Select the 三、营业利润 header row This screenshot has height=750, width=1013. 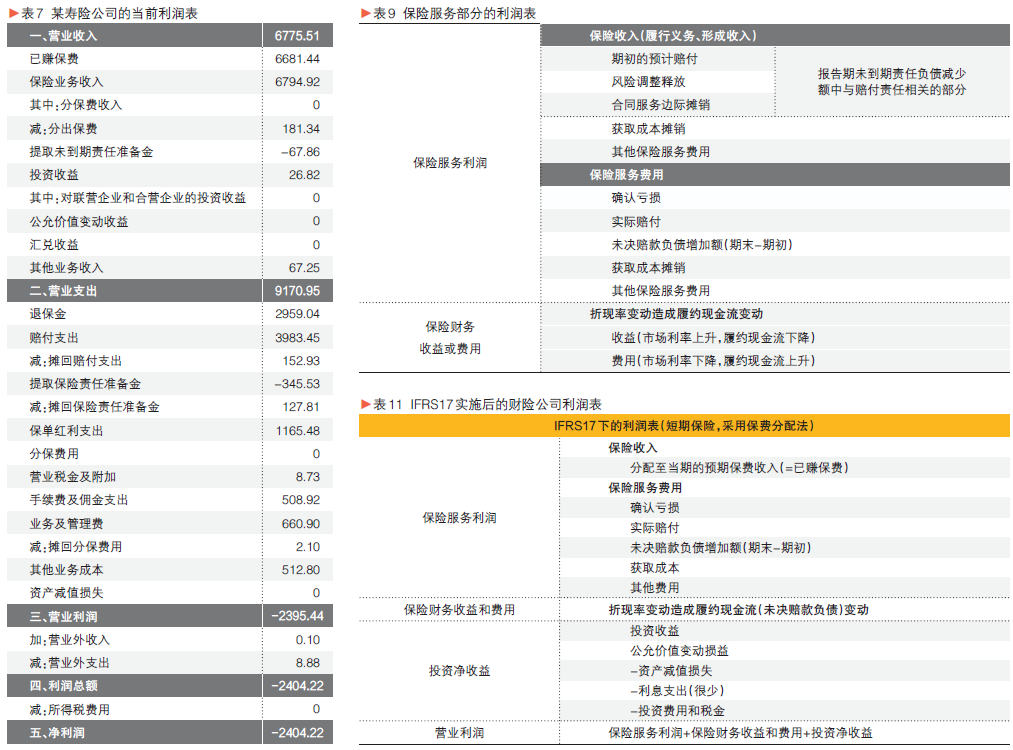(x=170, y=616)
